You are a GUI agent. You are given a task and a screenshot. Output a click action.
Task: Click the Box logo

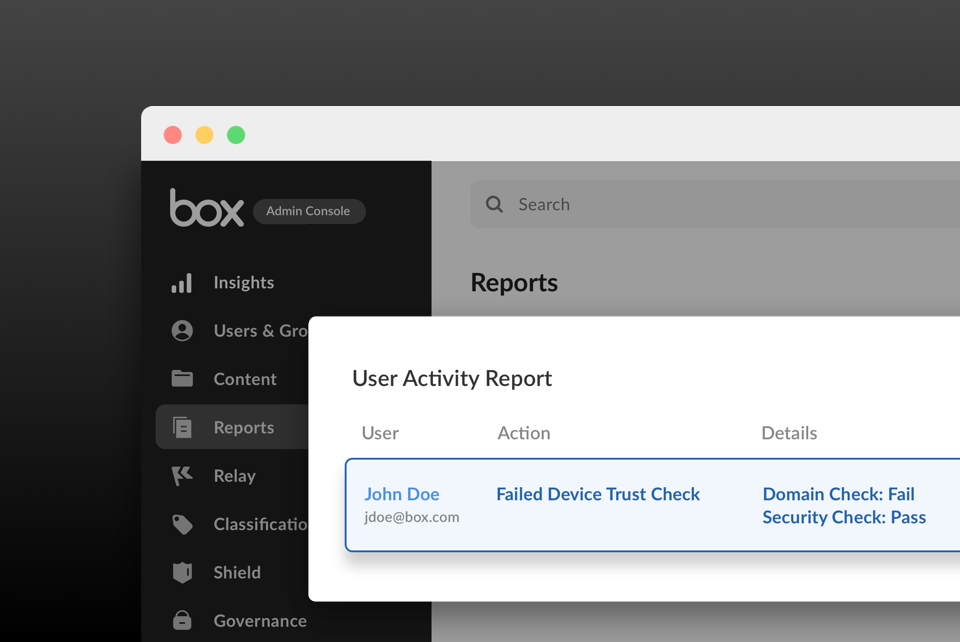point(206,207)
